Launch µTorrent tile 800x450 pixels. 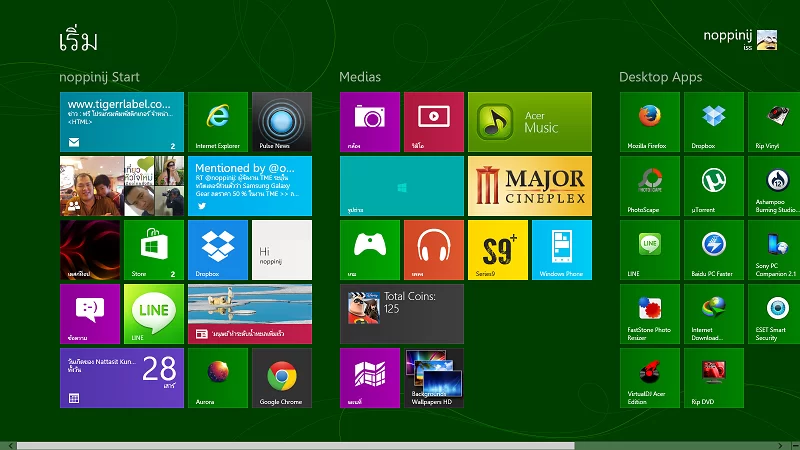tap(714, 186)
